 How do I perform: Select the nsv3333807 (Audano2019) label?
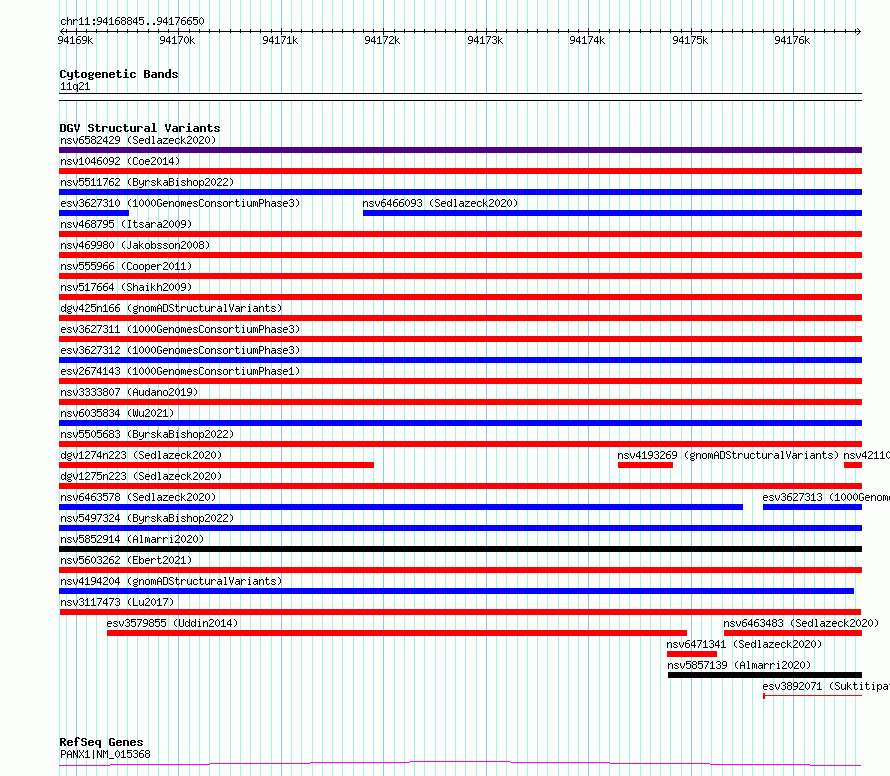coord(129,392)
